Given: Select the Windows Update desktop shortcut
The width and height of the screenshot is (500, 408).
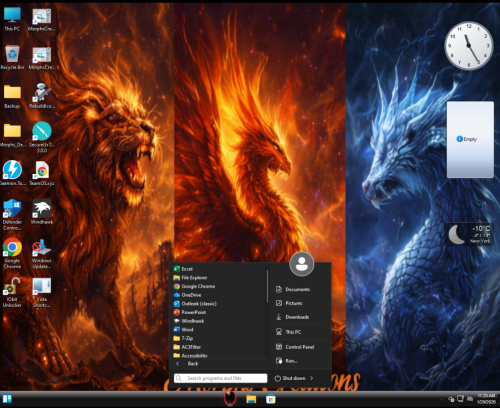Looking at the screenshot, I should (42, 253).
